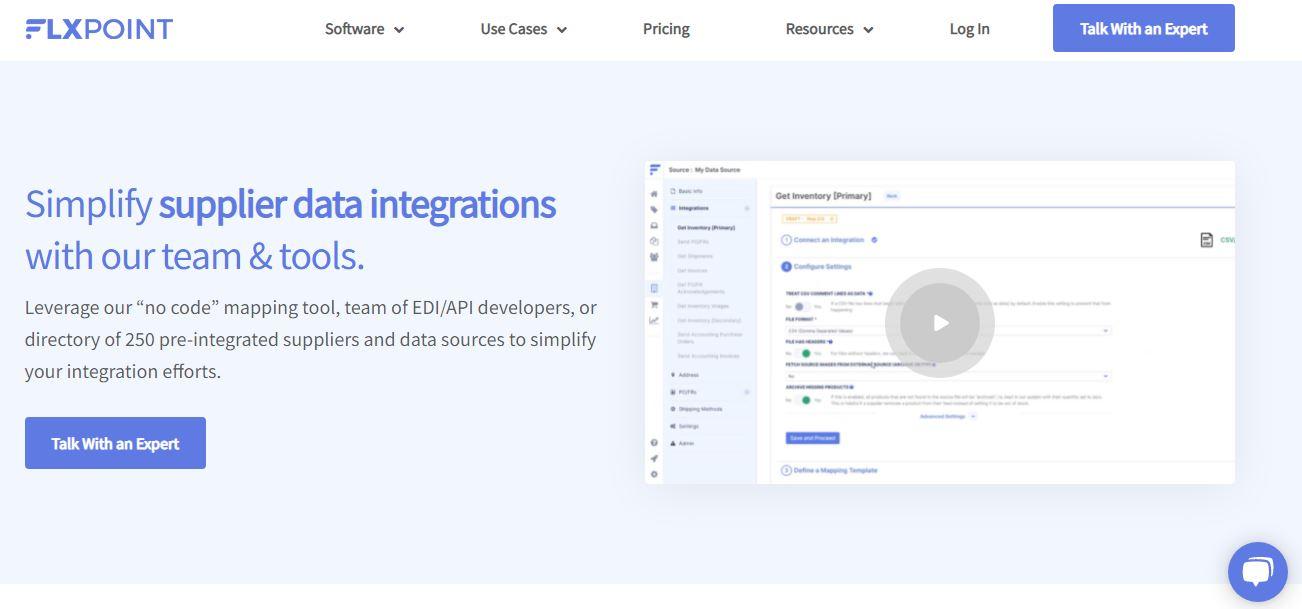Select Get Inventory (Primary) in demo sidebar
Viewport: 1302px width, 609px height.
(706, 228)
